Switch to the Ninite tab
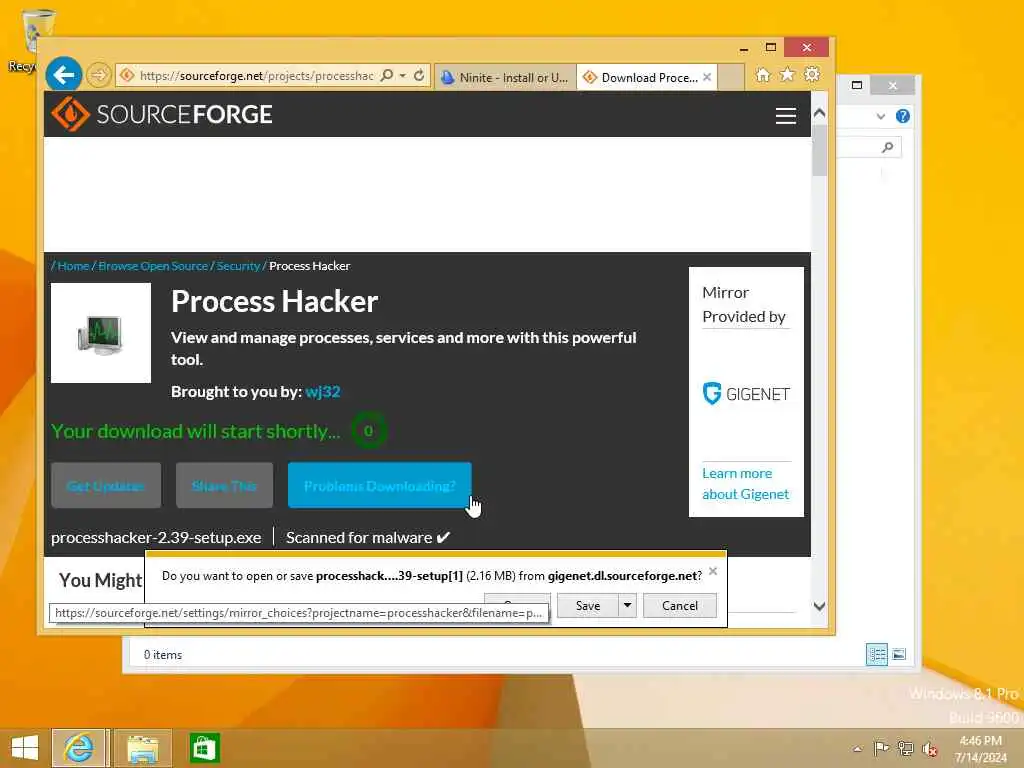The width and height of the screenshot is (1024, 768). [x=505, y=77]
